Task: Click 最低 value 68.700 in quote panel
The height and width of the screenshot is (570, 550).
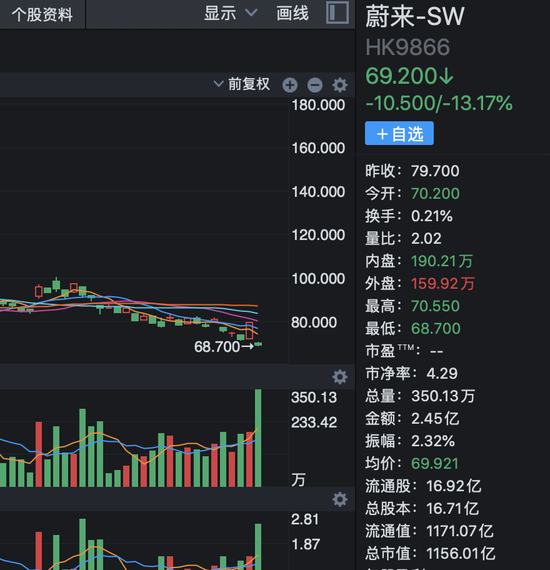Action: point(435,329)
